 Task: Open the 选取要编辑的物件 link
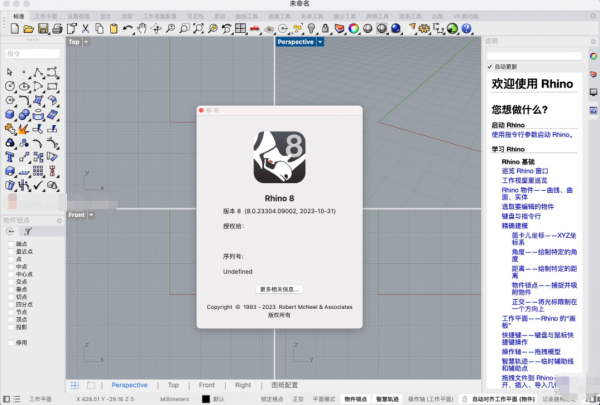click(x=528, y=207)
